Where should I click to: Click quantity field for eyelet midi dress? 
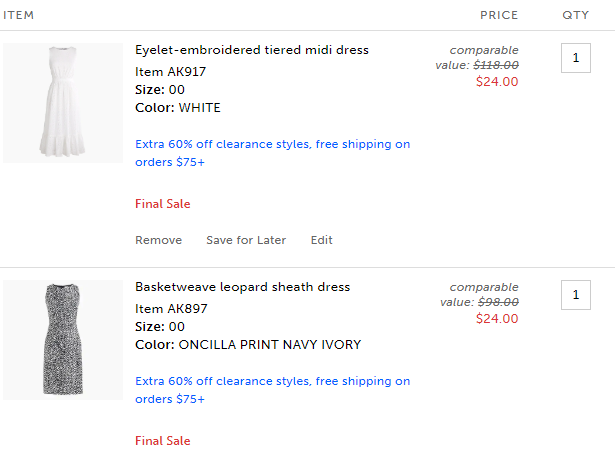(x=576, y=58)
